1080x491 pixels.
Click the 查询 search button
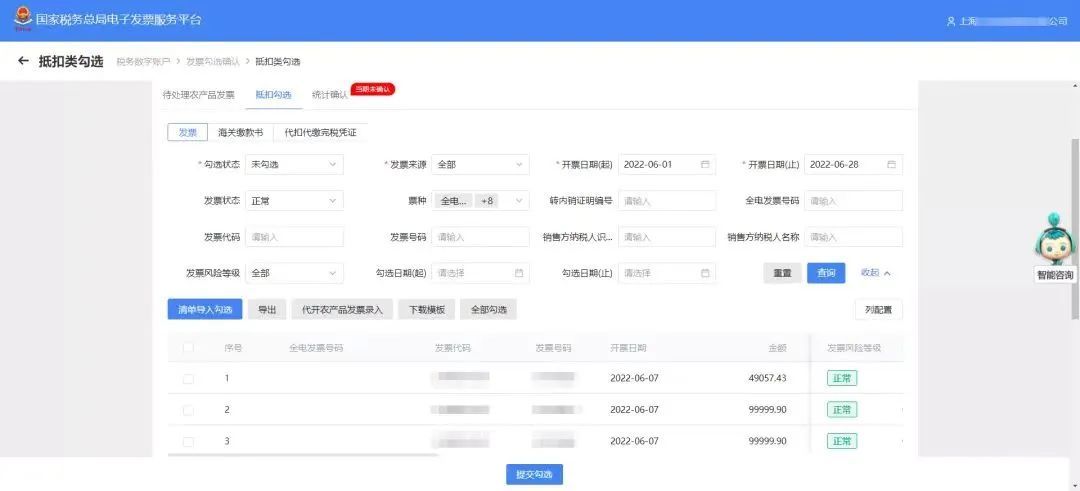click(826, 273)
